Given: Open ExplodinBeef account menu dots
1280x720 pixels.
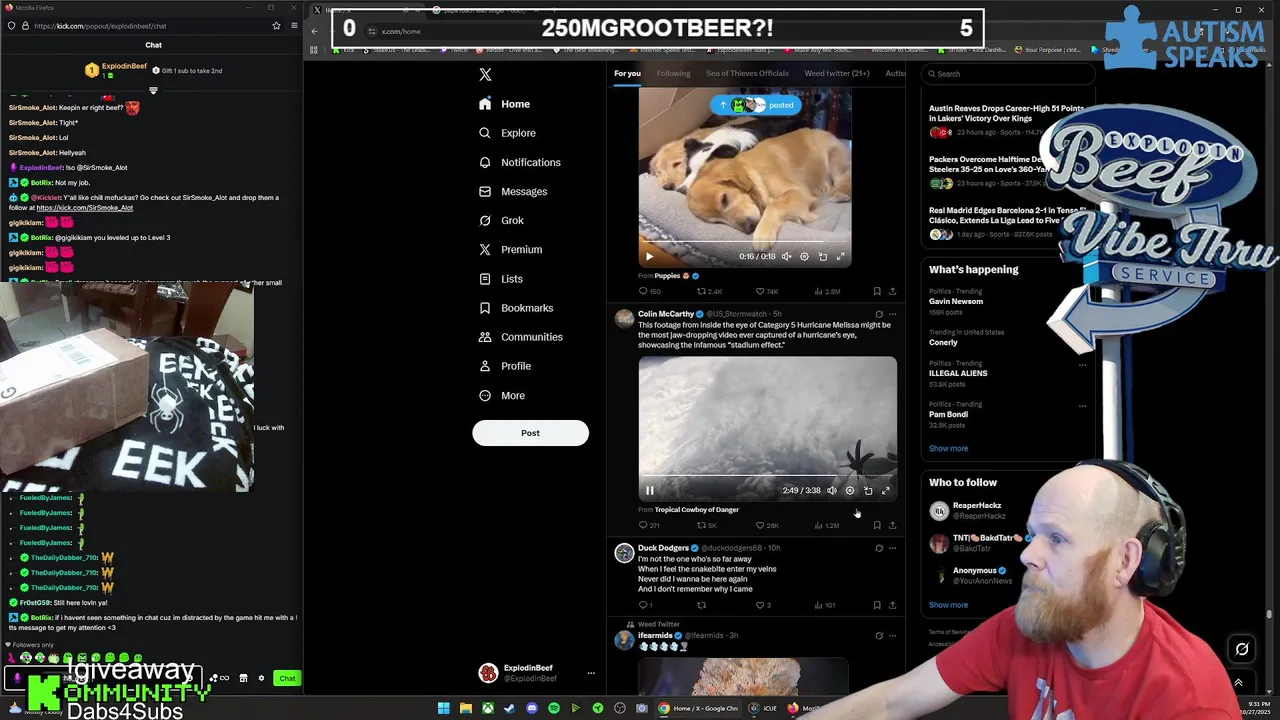Looking at the screenshot, I should coord(590,673).
